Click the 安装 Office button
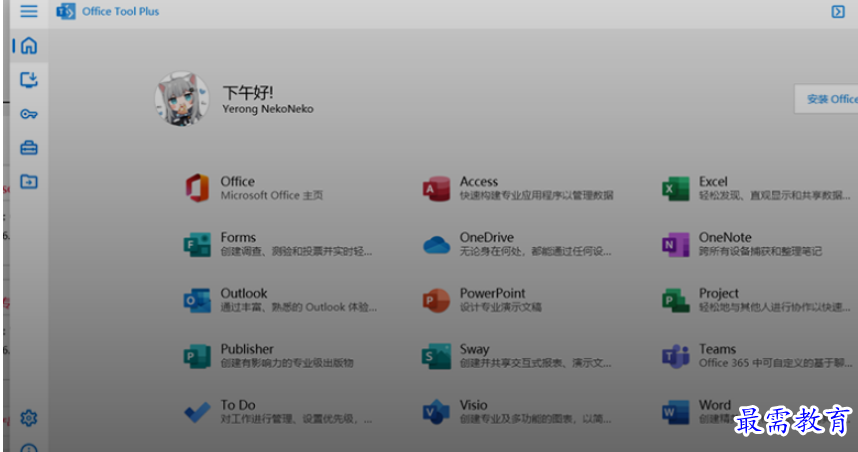Image resolution: width=858 pixels, height=452 pixels. tap(826, 99)
